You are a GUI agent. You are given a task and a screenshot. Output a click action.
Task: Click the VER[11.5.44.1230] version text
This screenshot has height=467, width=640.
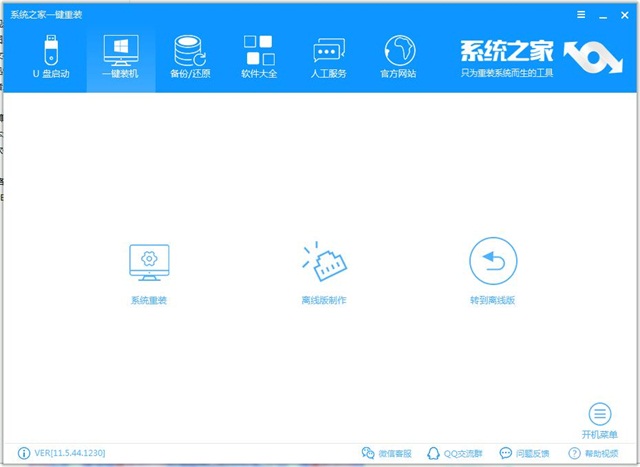[70, 453]
